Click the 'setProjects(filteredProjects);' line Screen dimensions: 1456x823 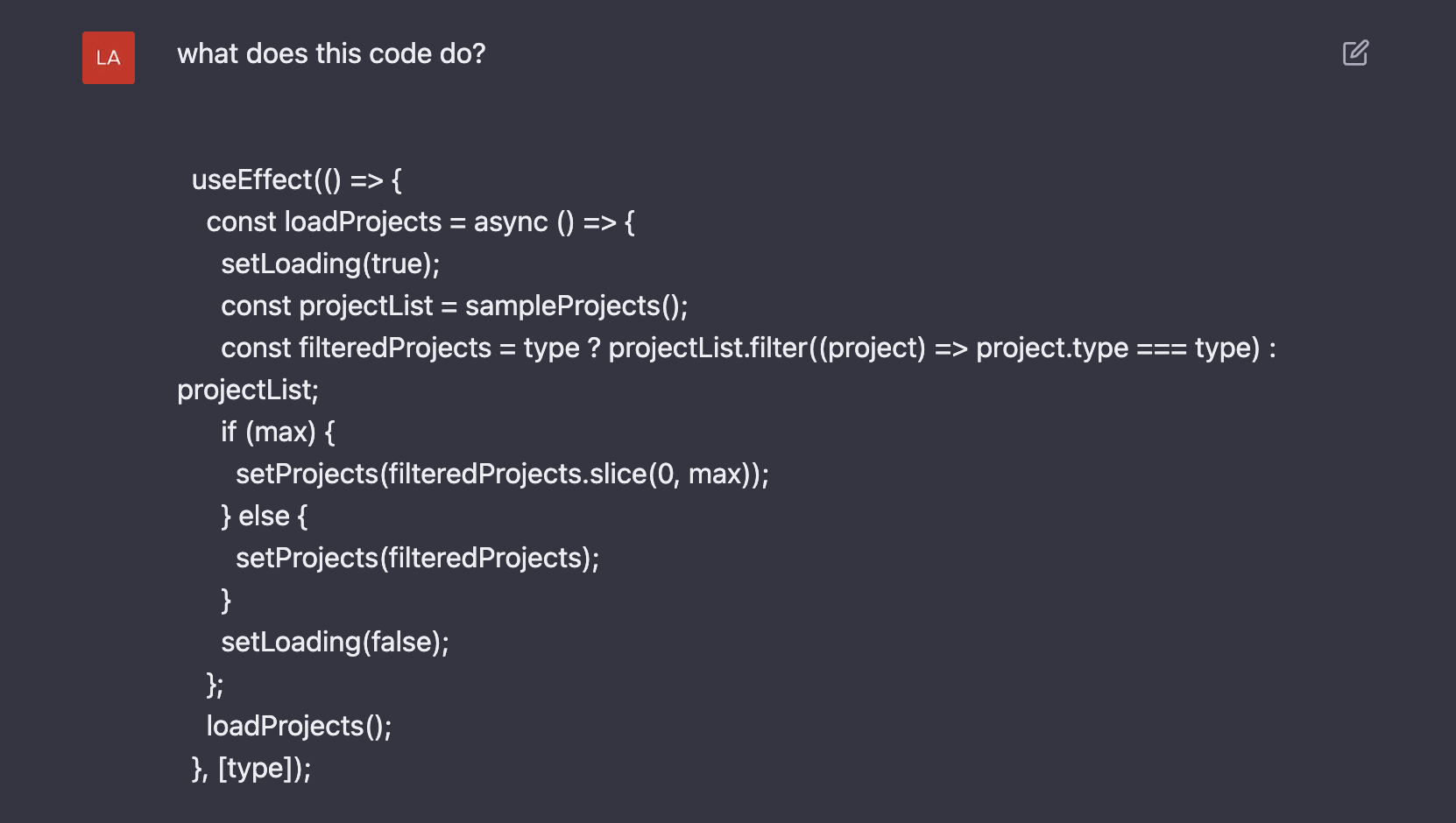click(417, 559)
